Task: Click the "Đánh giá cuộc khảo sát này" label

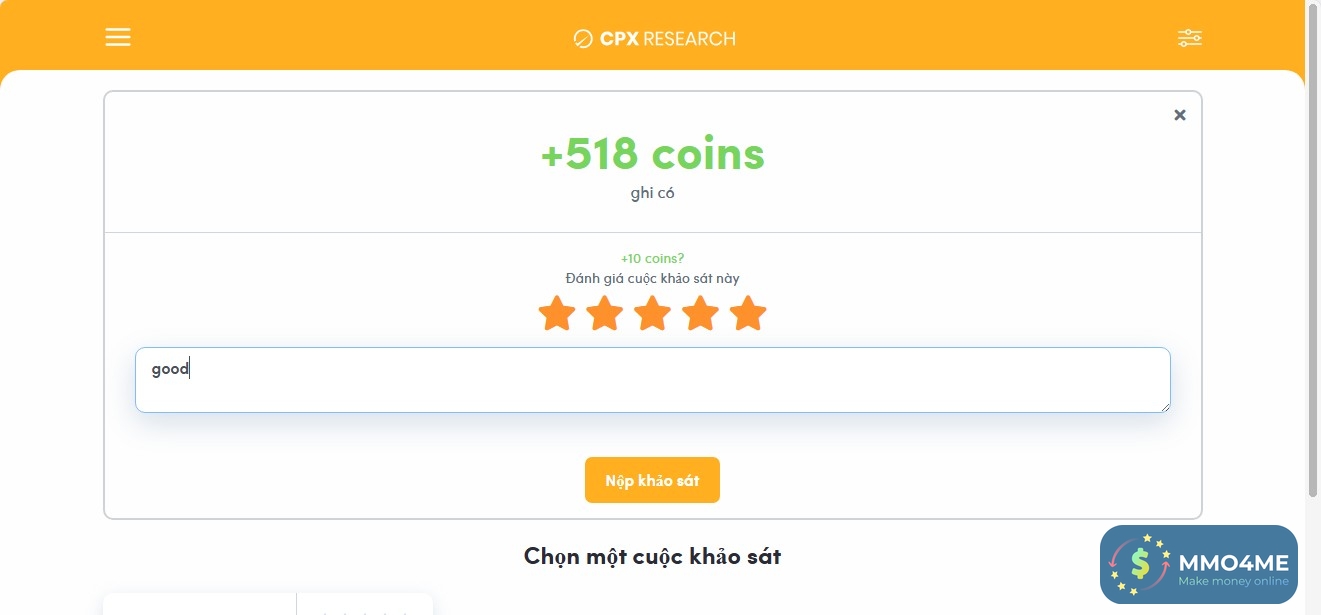Action: (652, 278)
